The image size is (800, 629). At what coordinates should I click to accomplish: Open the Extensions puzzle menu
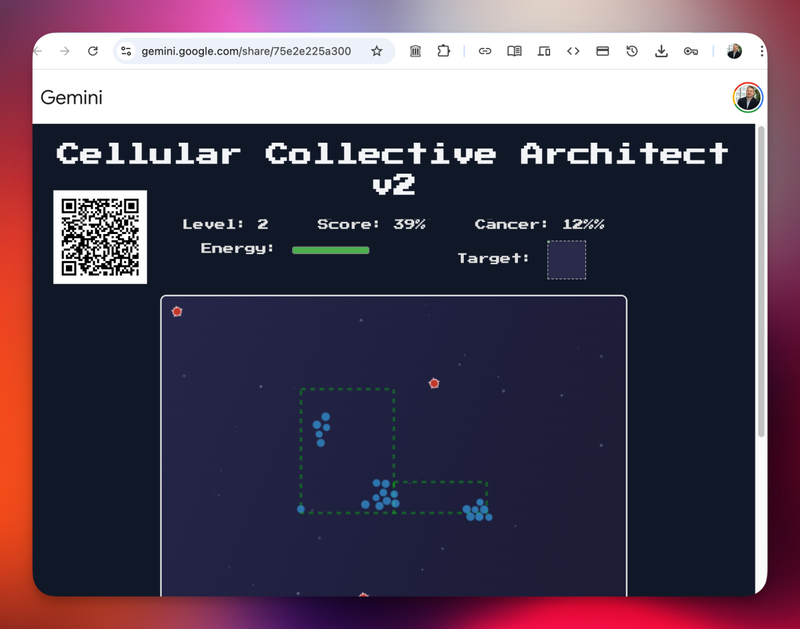click(444, 51)
